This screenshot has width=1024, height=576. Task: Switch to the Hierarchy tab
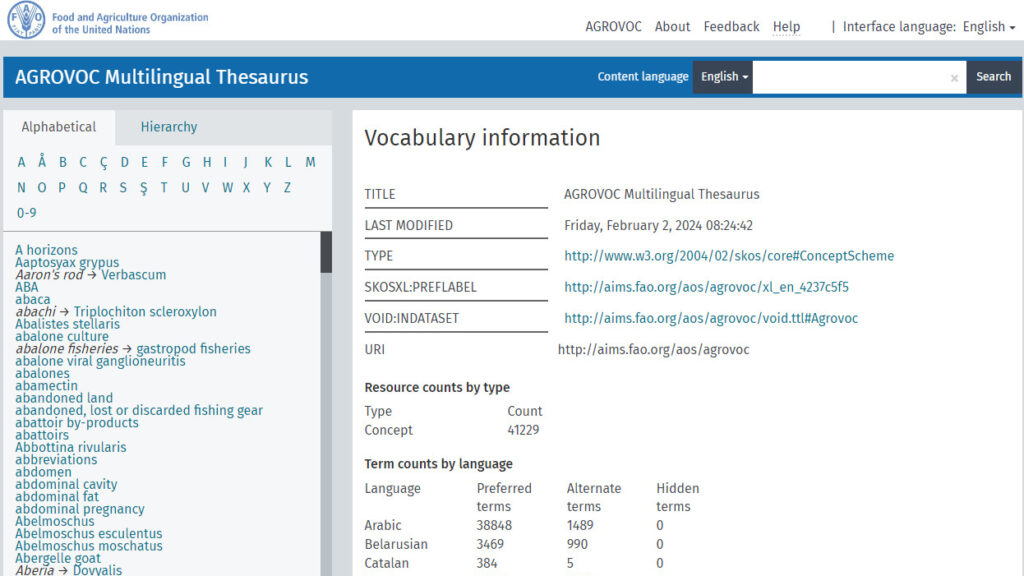(x=168, y=127)
